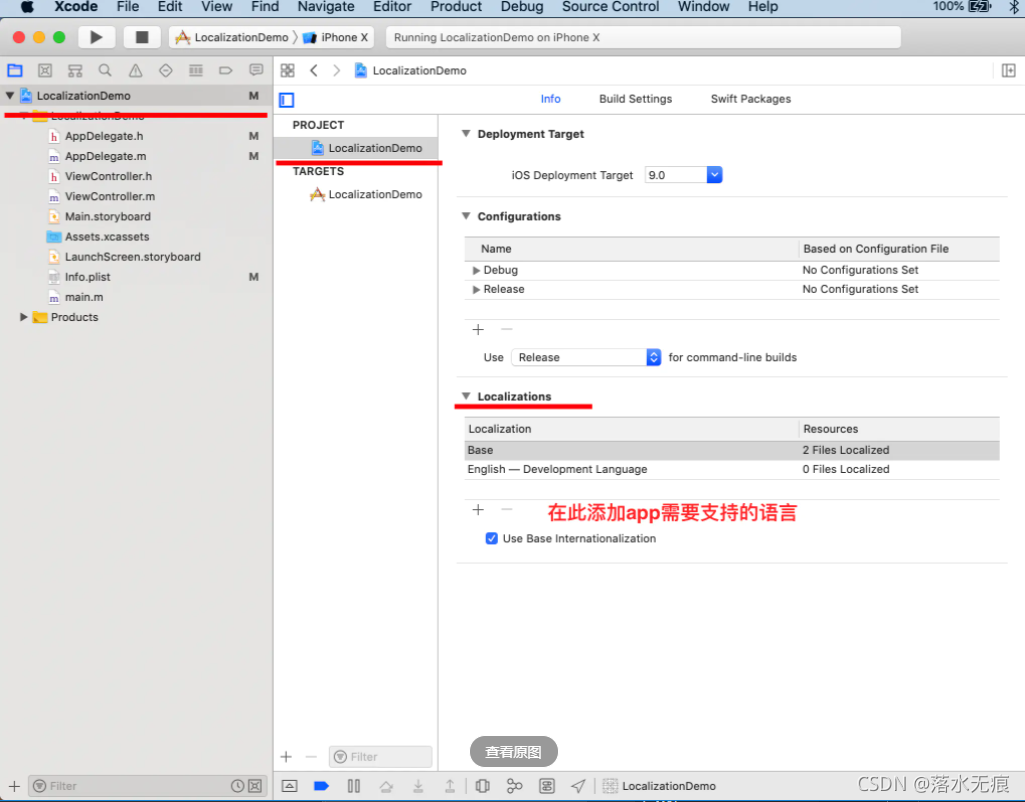Step over in the debugger
This screenshot has height=802, width=1025.
point(386,786)
